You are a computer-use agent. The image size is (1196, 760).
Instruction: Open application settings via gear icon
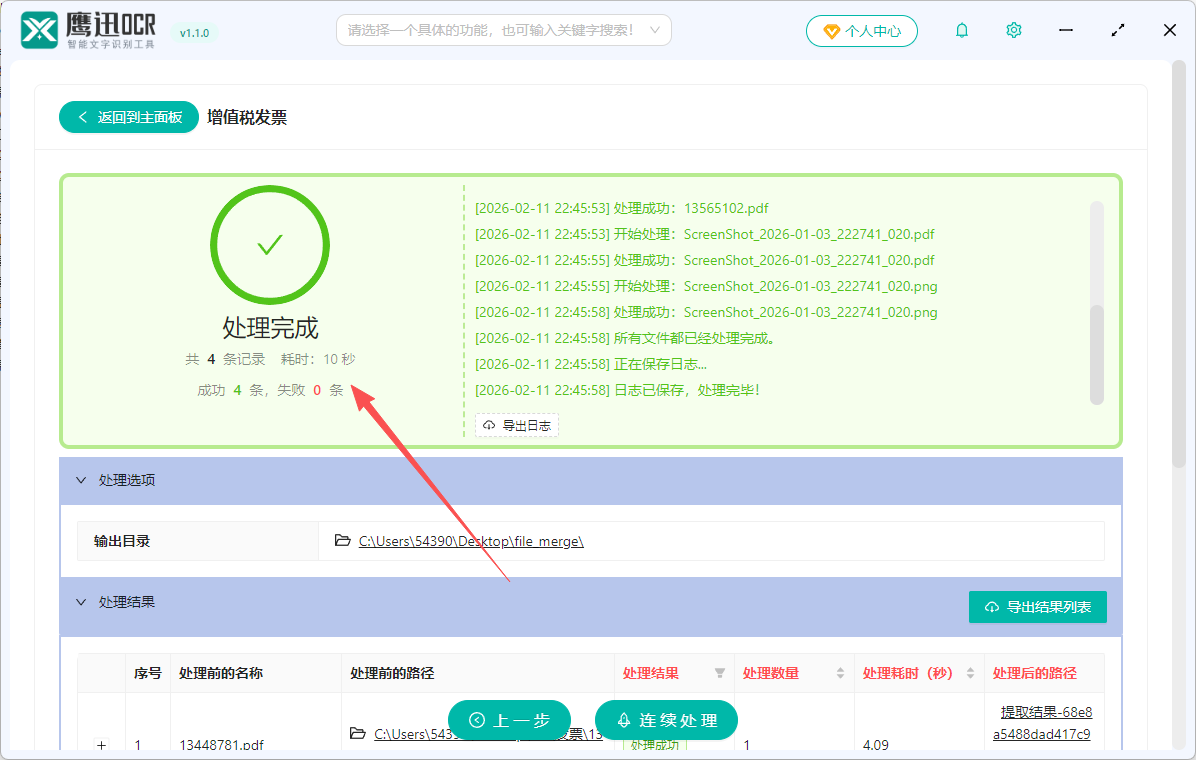pyautogui.click(x=1013, y=30)
